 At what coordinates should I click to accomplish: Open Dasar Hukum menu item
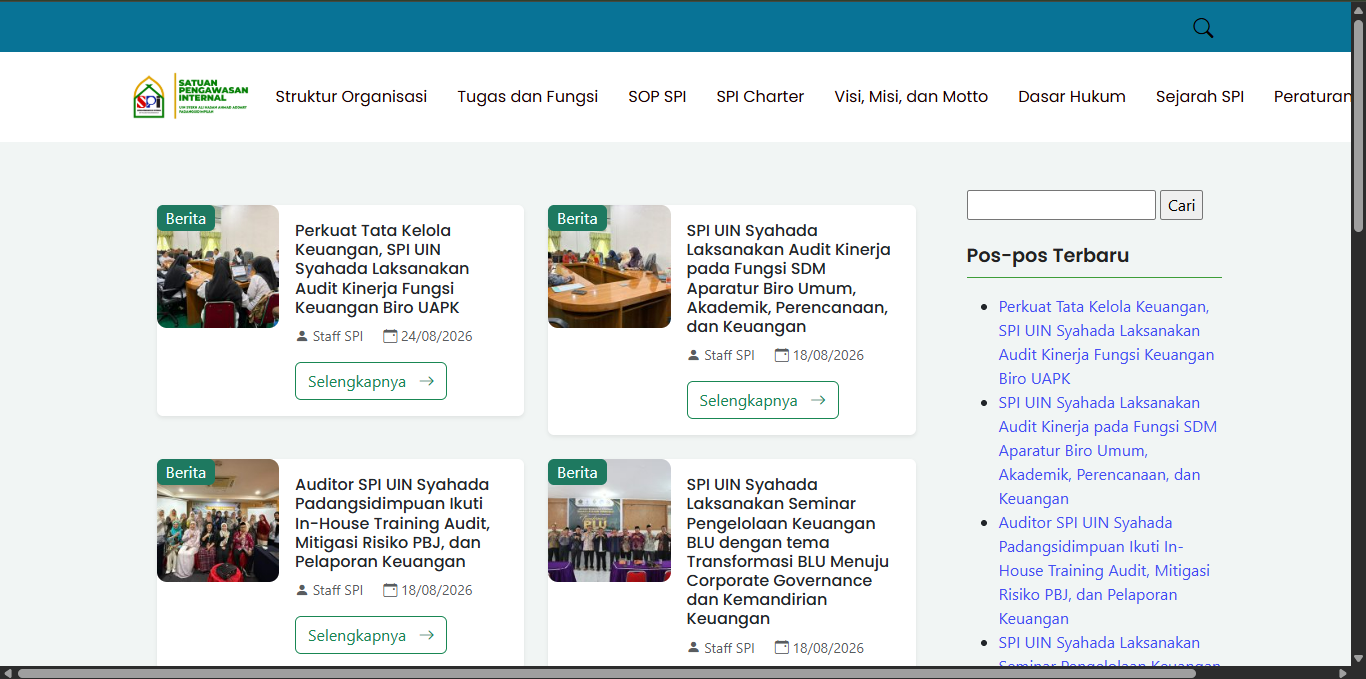coord(1072,97)
